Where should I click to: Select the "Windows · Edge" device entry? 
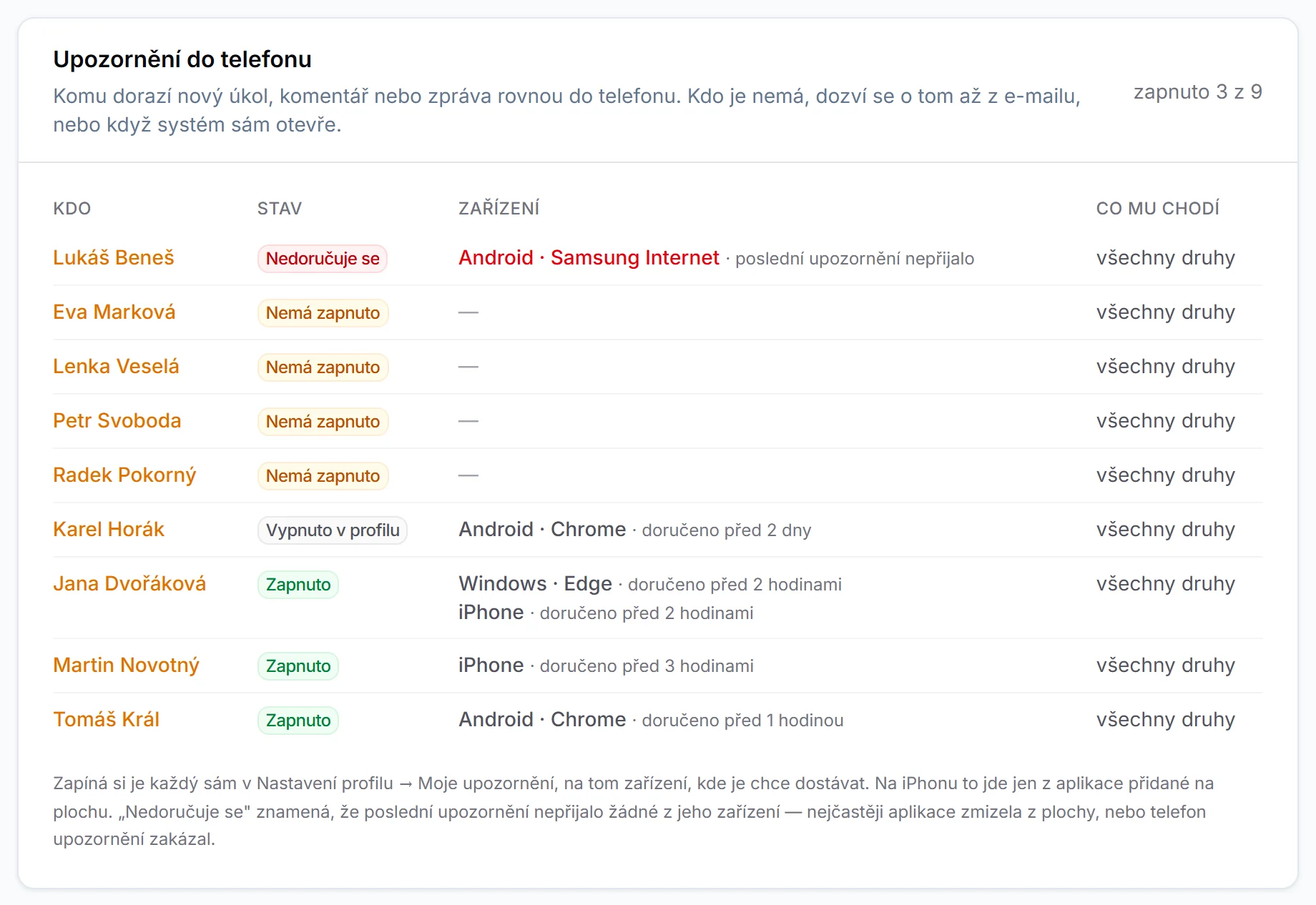point(535,584)
